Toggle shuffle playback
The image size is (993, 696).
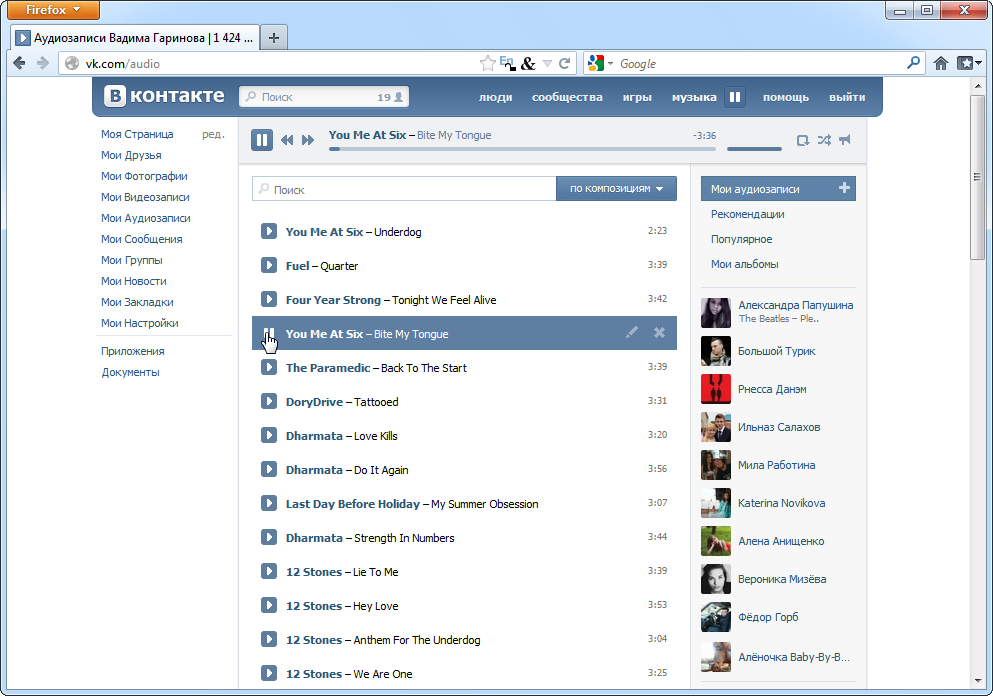click(824, 140)
